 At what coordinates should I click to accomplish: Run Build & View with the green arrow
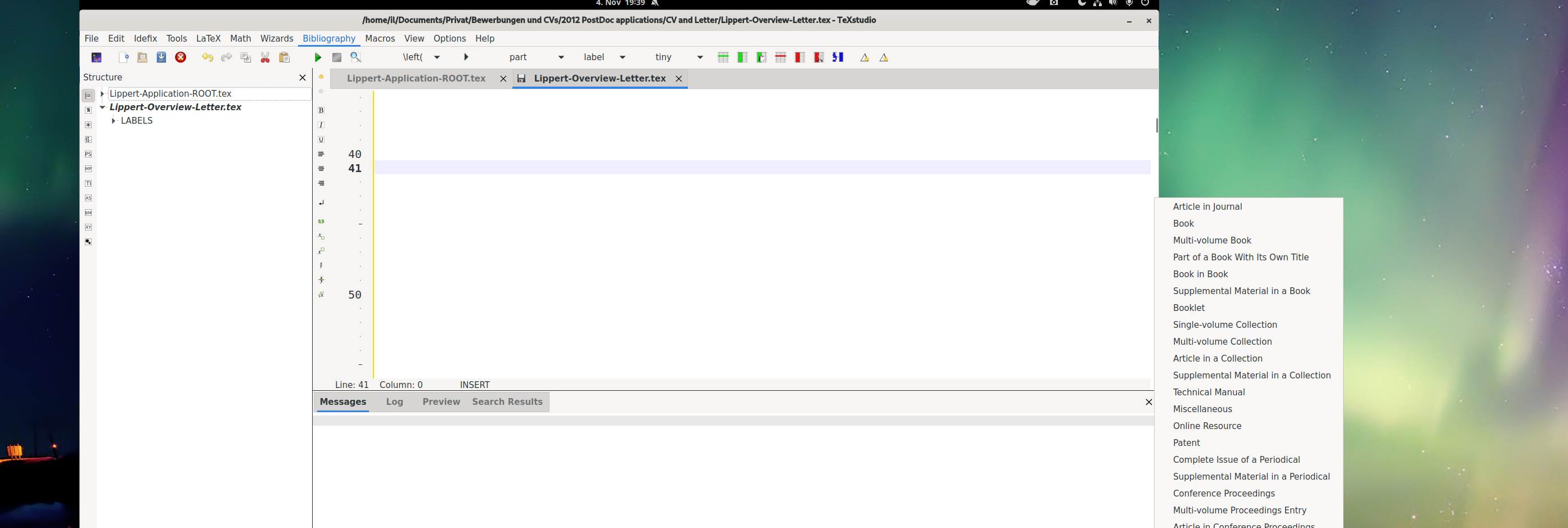coord(317,57)
